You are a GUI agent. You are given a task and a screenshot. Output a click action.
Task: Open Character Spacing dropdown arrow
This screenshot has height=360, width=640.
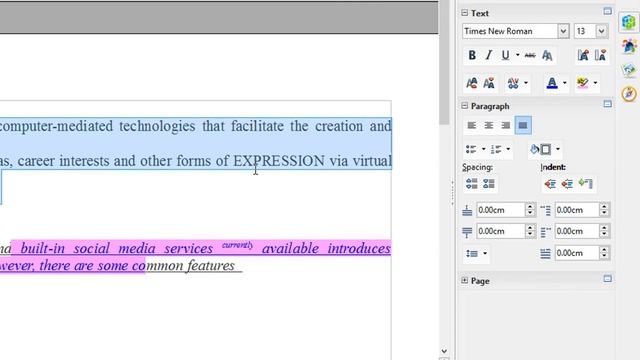coord(526,83)
